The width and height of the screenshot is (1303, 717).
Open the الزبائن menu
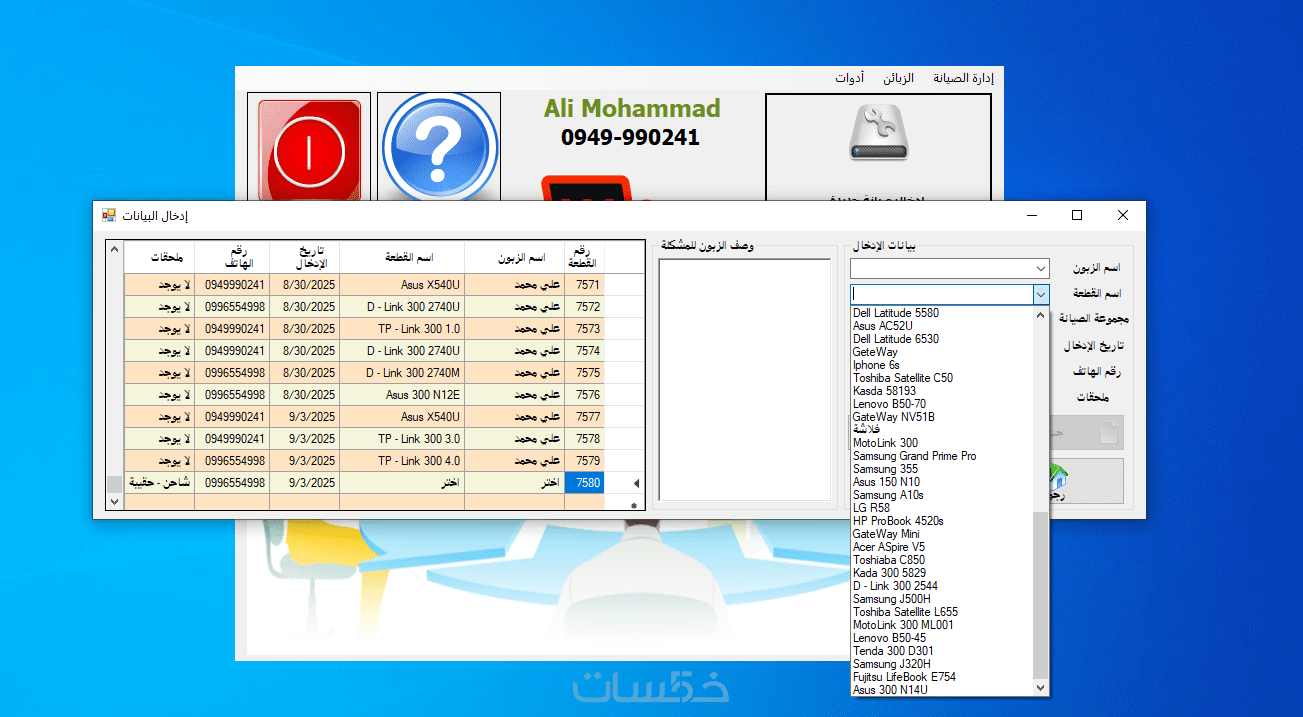click(899, 78)
